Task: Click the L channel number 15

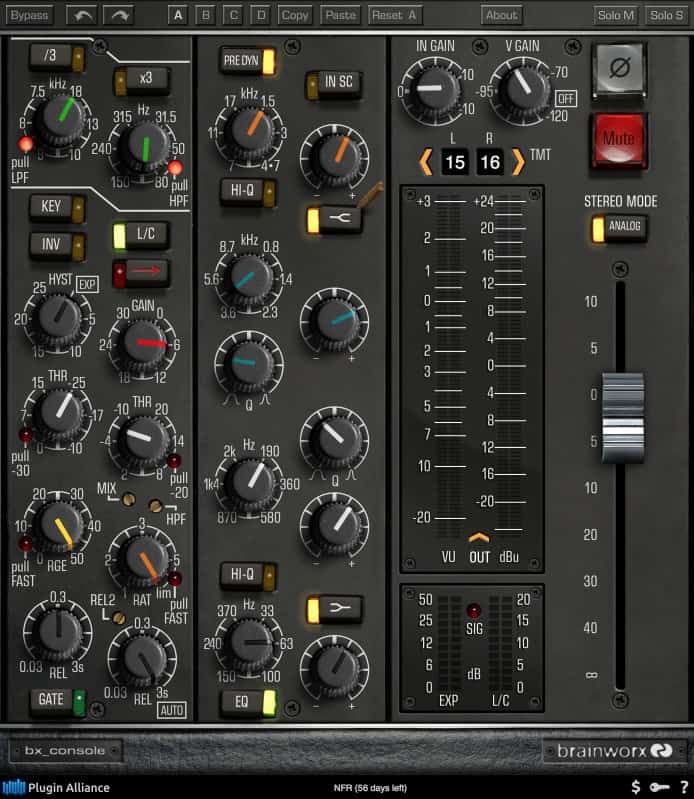Action: click(x=455, y=163)
